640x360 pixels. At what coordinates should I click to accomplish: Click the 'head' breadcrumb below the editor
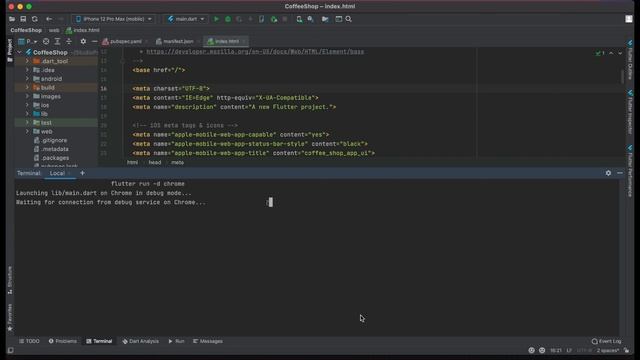point(155,162)
